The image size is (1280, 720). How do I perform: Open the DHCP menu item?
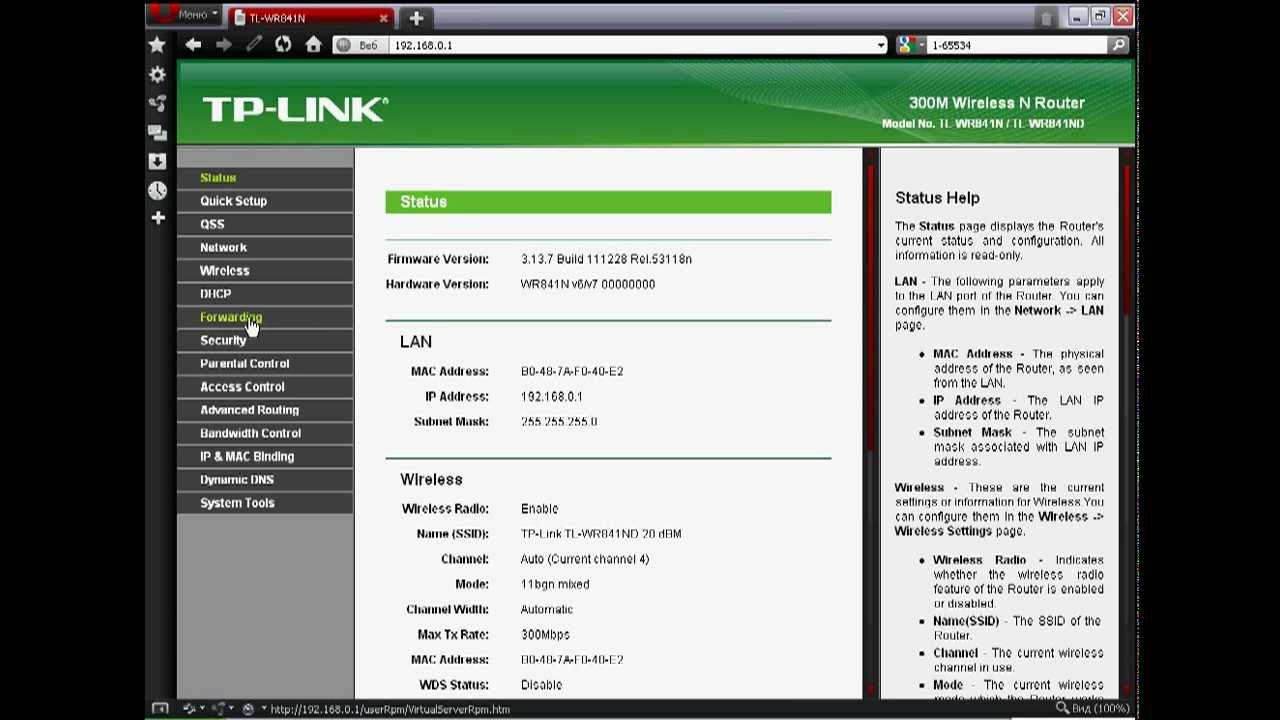(215, 294)
